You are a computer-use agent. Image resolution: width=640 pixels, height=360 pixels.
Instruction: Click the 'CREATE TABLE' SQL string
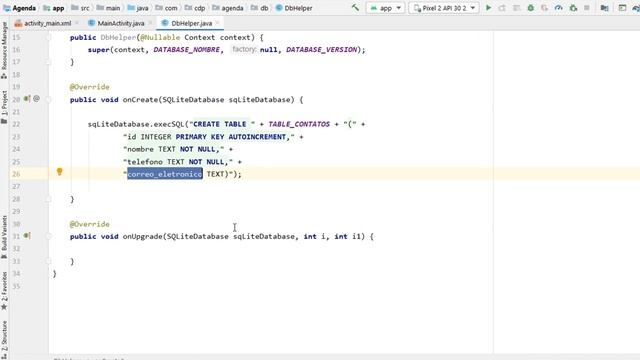tap(220, 124)
